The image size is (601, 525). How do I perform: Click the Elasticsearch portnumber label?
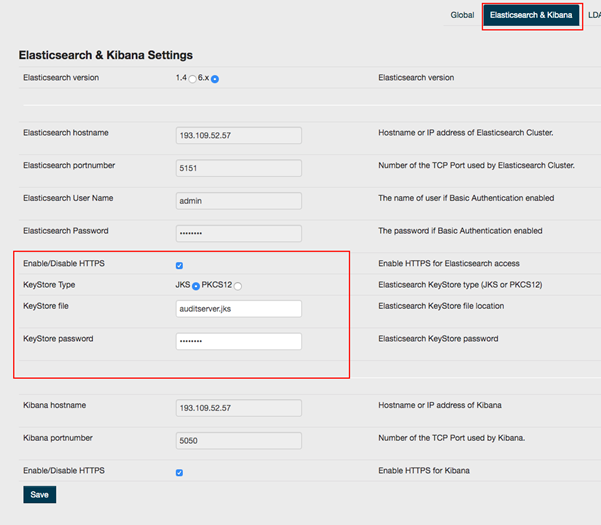[69, 165]
